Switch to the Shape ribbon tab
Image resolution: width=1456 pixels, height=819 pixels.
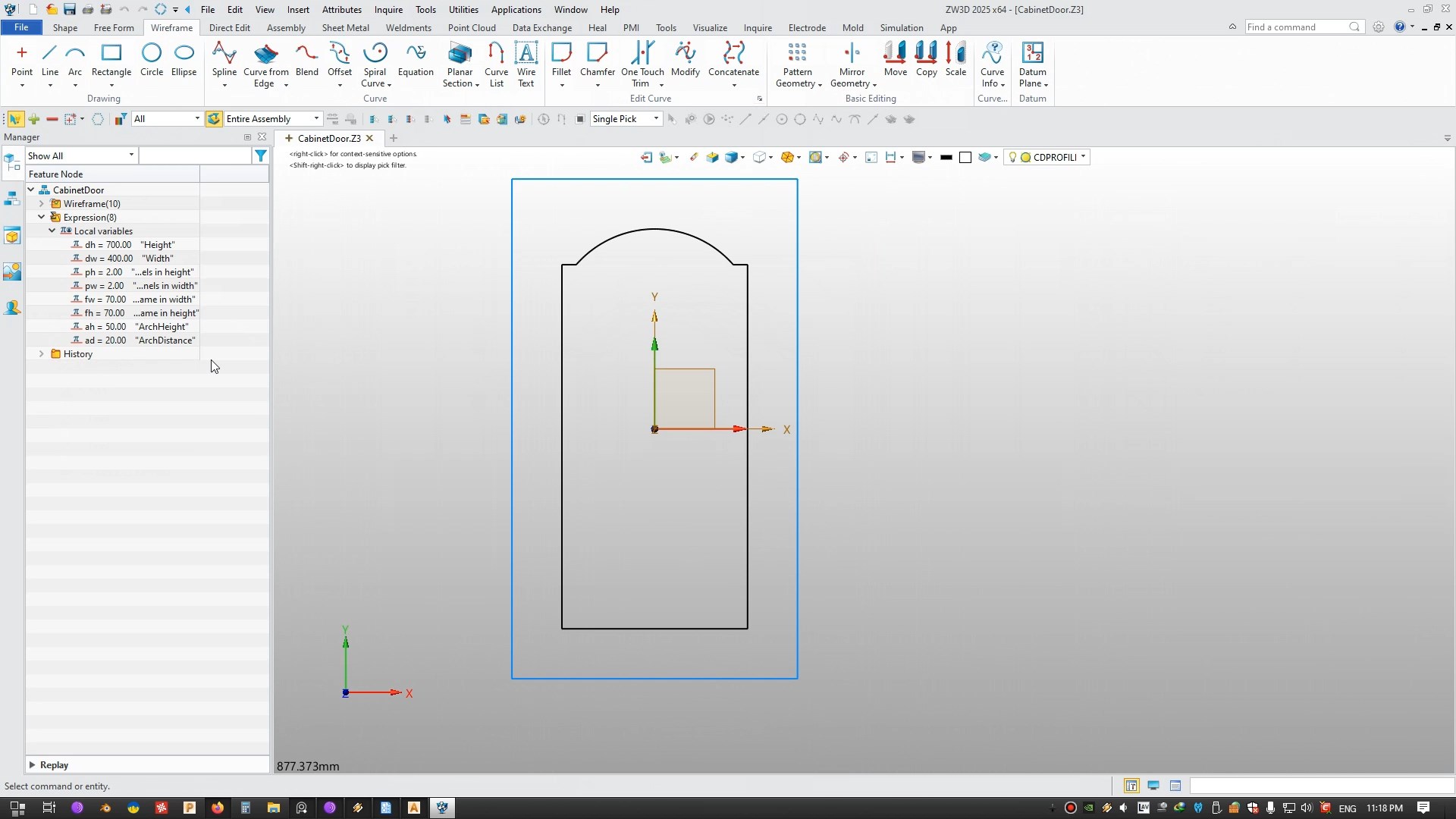[65, 27]
